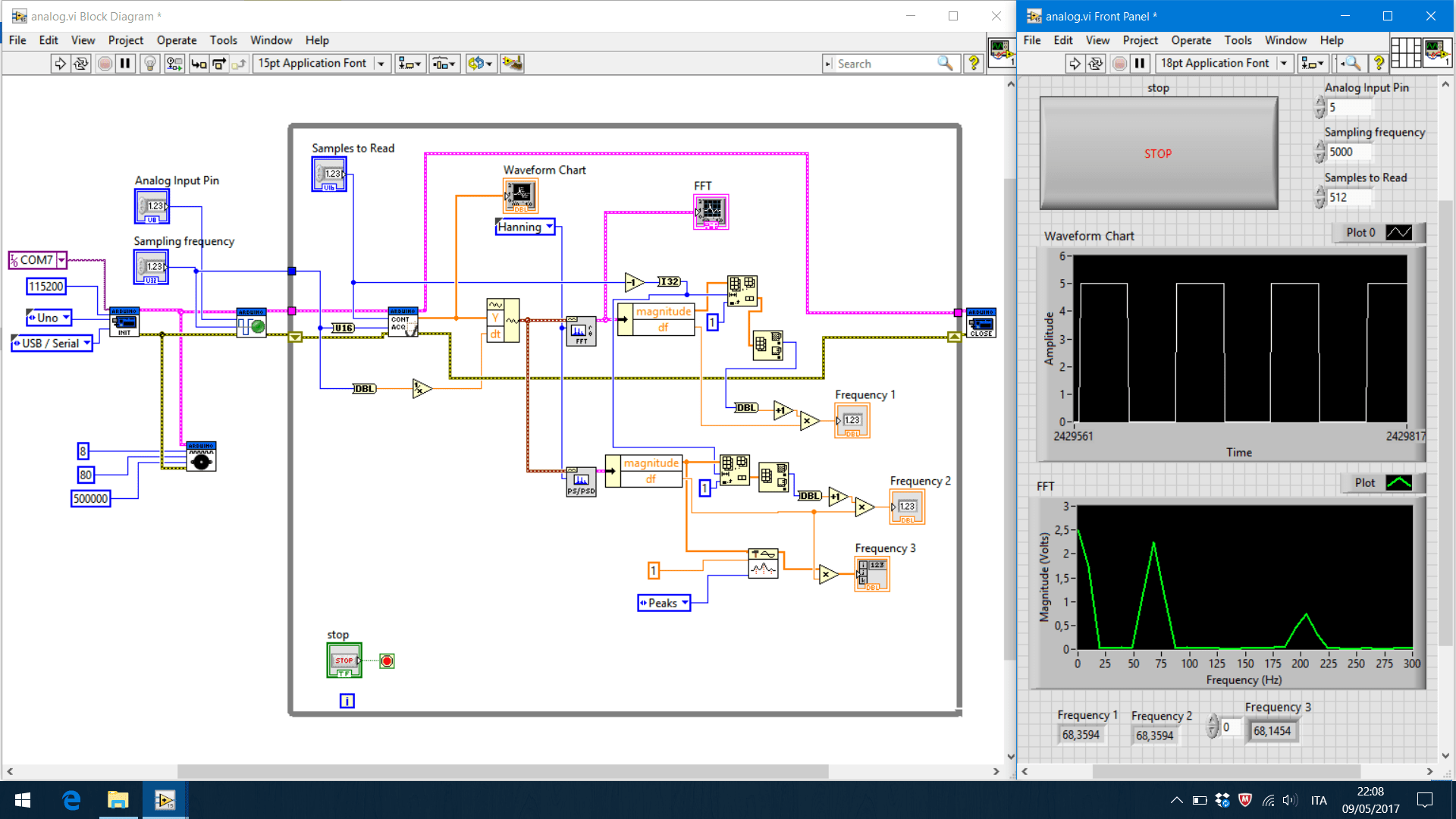Run the VI using the Run arrow
This screenshot has width=1456, height=819.
(x=60, y=64)
